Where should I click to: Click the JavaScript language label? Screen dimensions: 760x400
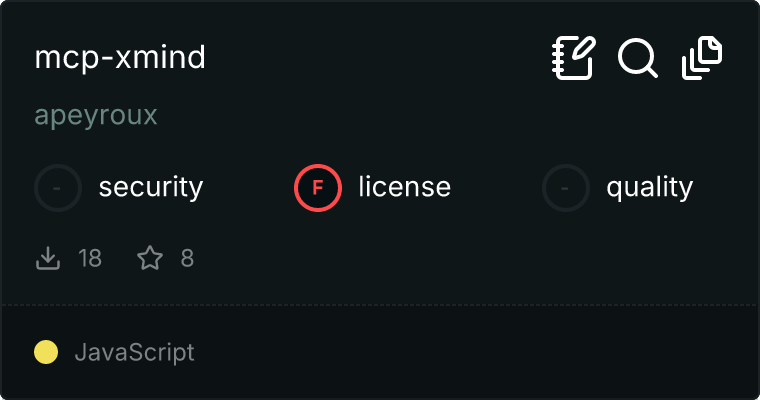tap(134, 352)
